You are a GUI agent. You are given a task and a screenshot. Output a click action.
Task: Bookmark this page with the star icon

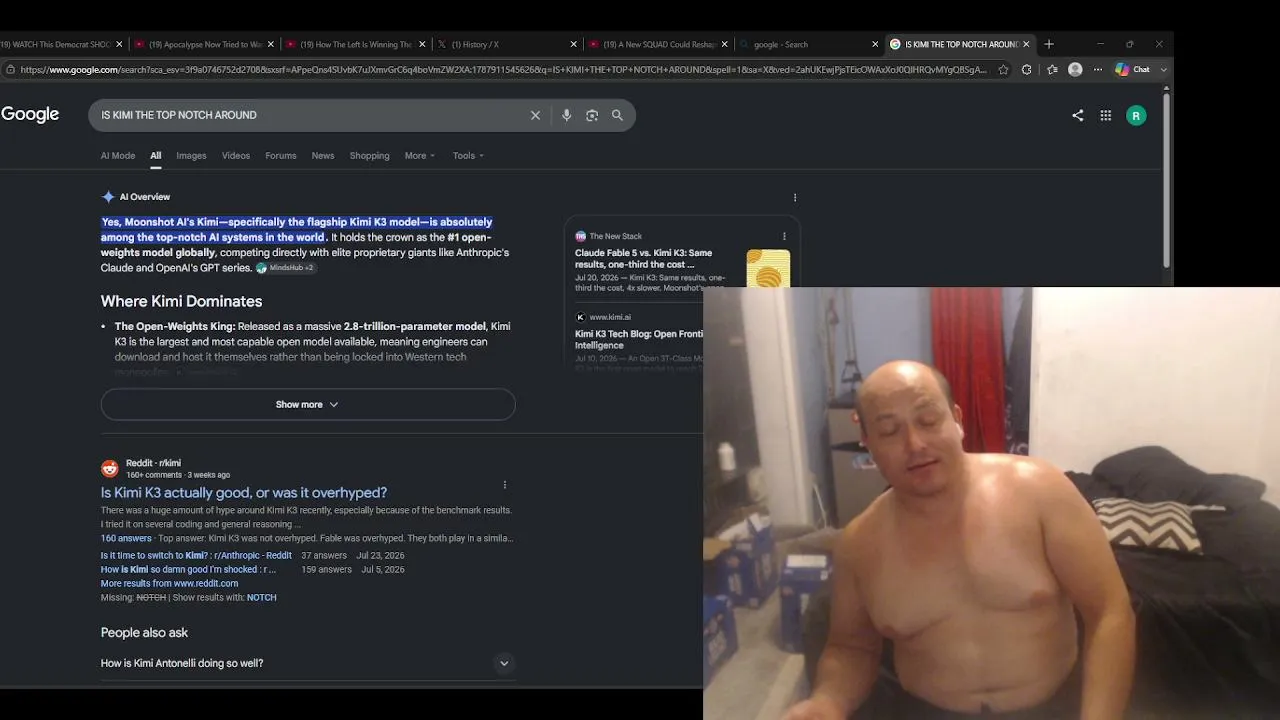point(1004,70)
